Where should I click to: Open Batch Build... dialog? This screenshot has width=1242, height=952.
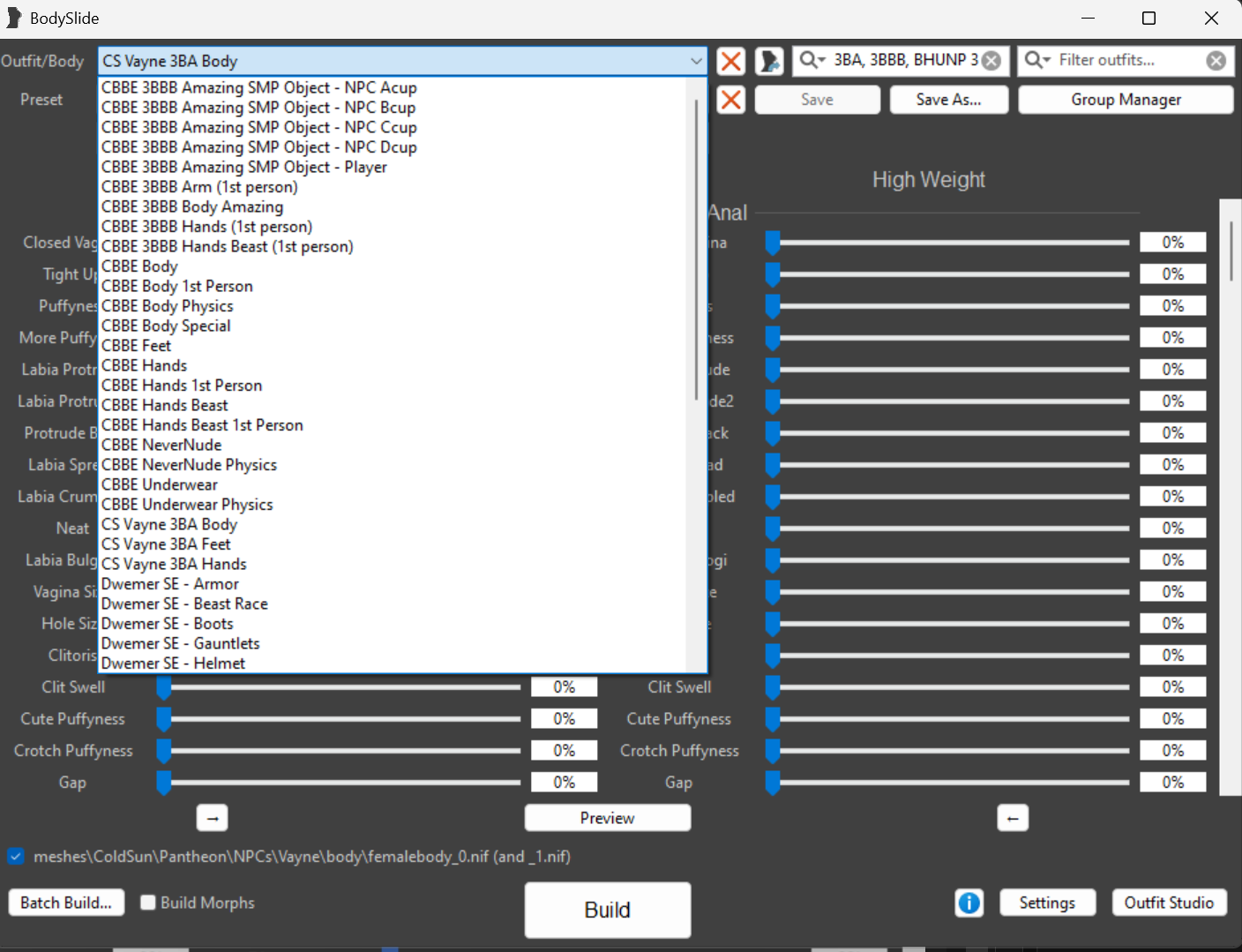[66, 903]
